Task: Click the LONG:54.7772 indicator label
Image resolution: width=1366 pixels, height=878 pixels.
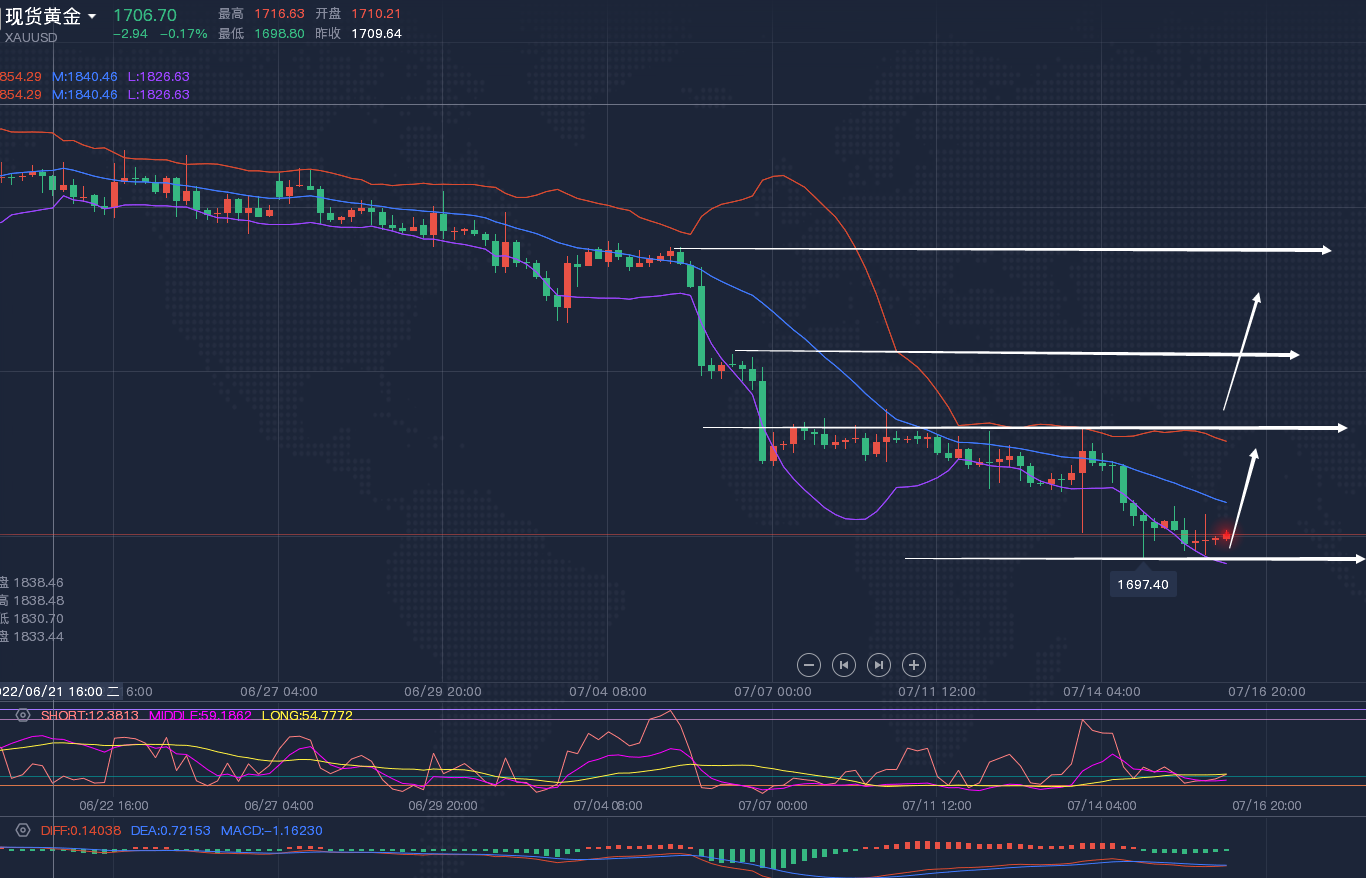Action: click(x=307, y=715)
